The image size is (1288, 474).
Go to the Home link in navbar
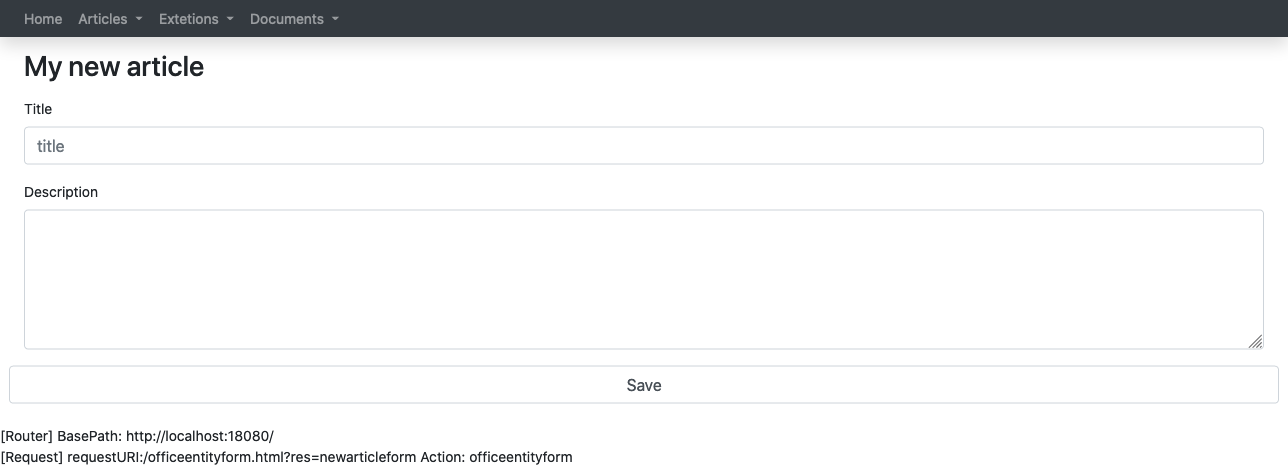43,19
